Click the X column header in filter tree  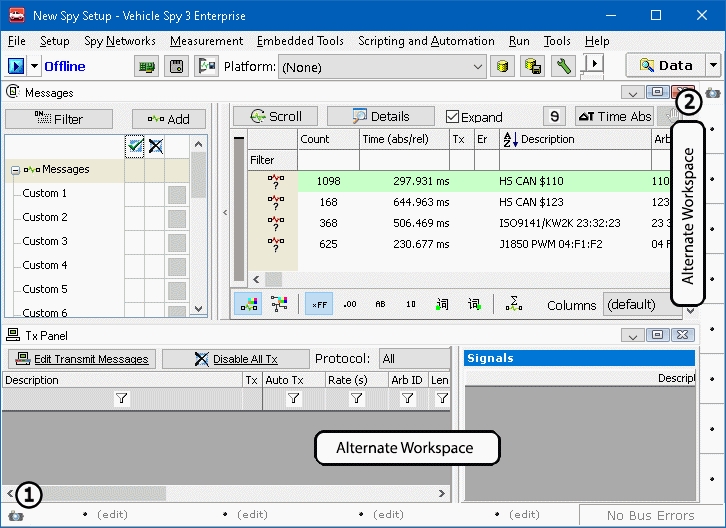click(155, 146)
